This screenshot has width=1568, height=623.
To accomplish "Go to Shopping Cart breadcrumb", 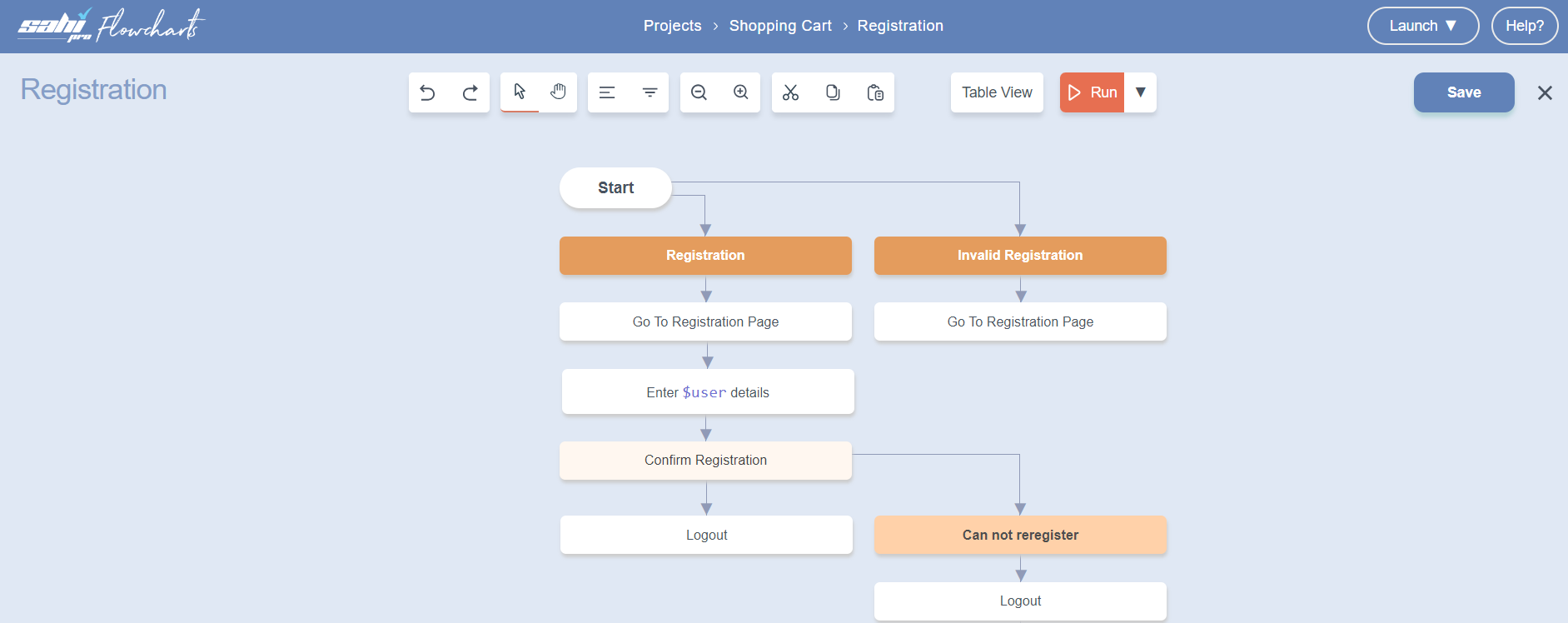I will click(780, 26).
